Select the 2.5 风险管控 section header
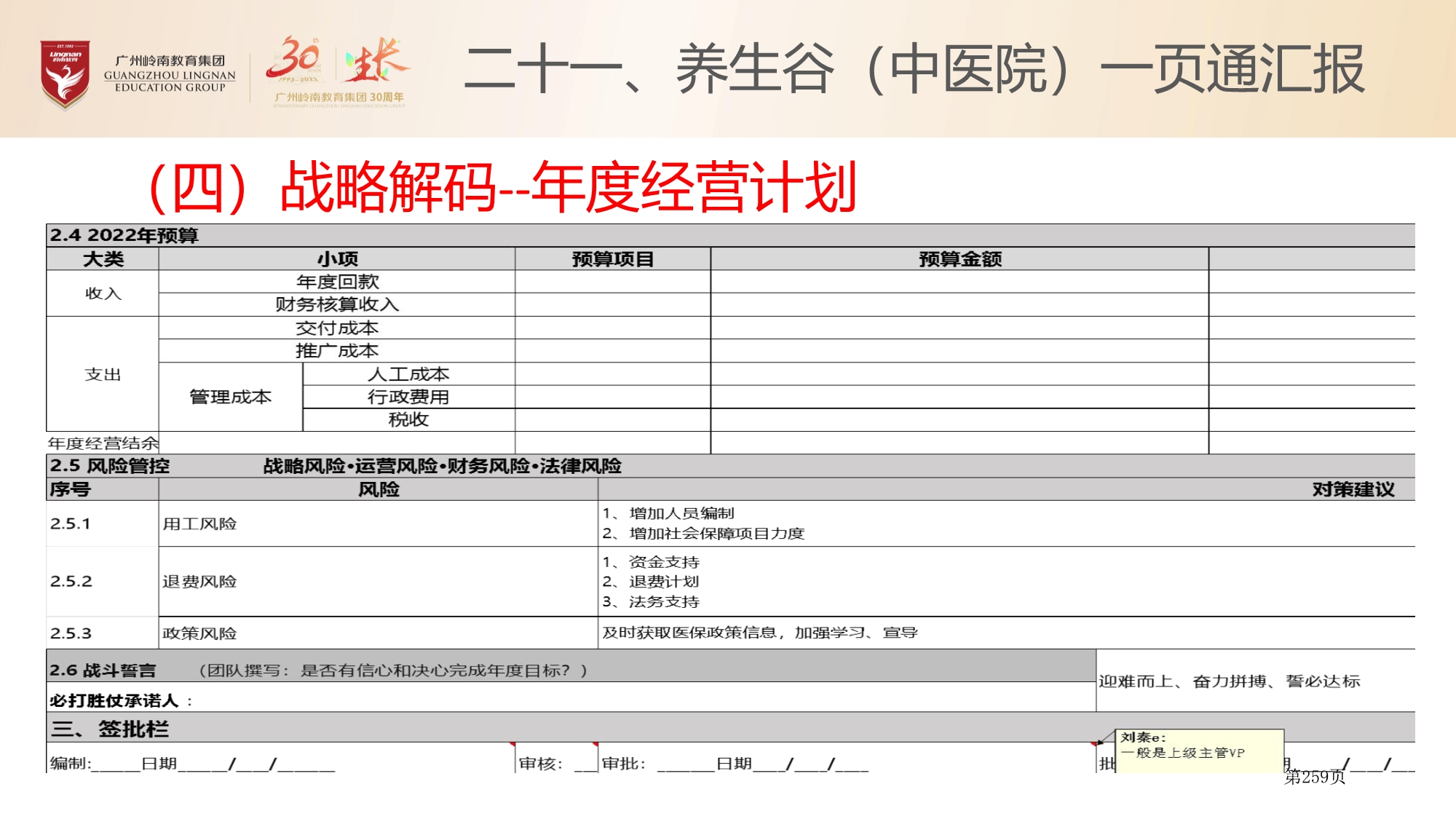The height and width of the screenshot is (819, 1456). [x=109, y=466]
